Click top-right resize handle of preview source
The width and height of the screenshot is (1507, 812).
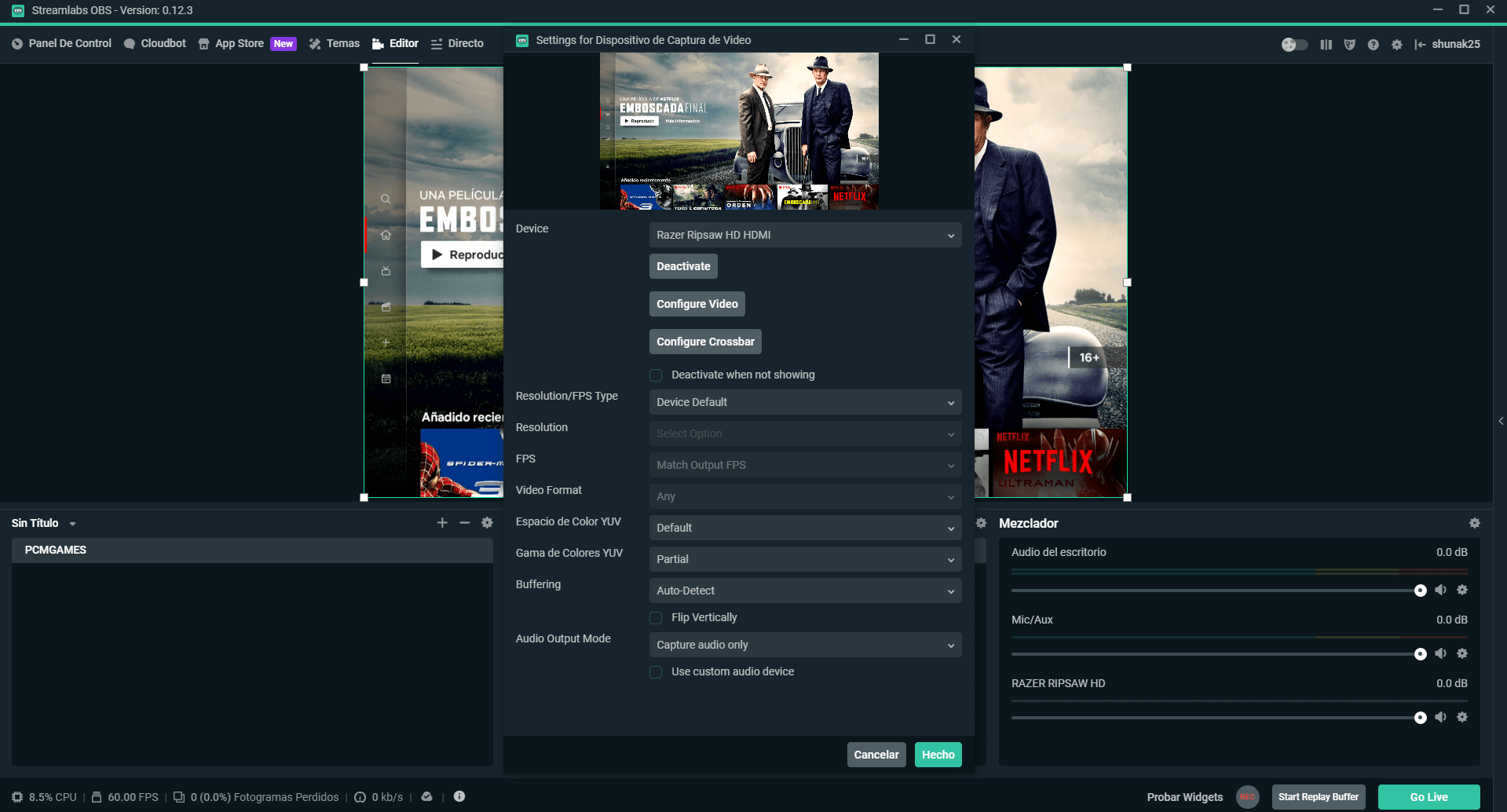click(x=1127, y=68)
